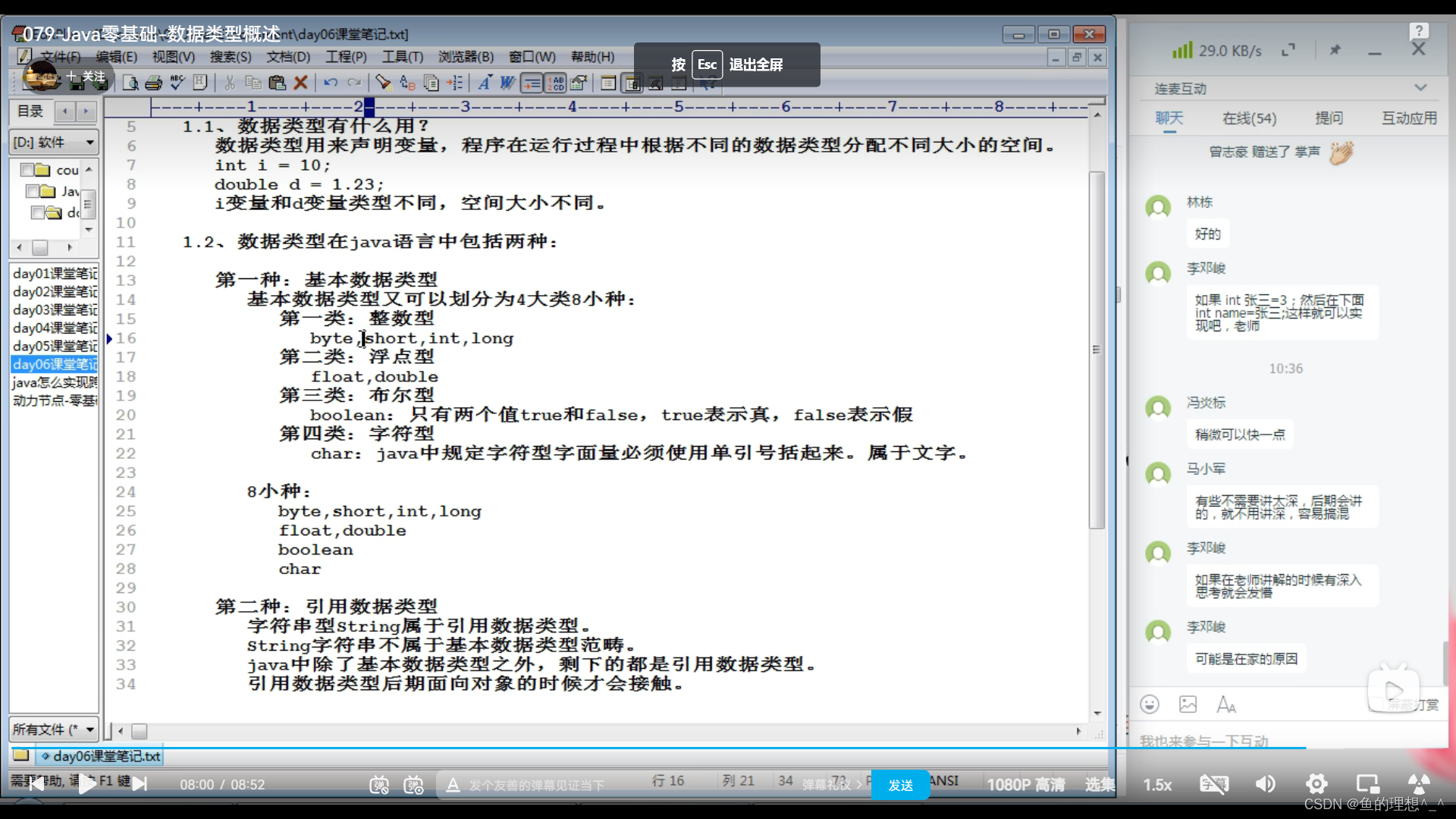Select day05课堂笔记 in file list
Viewport: 1456px width, 819px height.
point(55,346)
